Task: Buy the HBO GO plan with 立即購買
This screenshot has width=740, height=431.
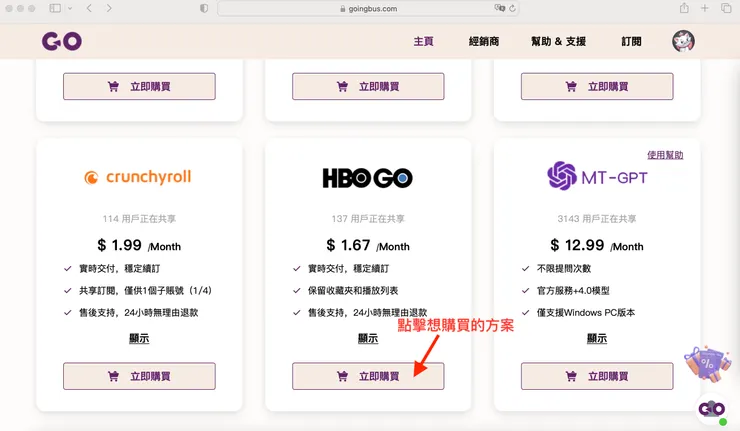Action: pyautogui.click(x=368, y=376)
